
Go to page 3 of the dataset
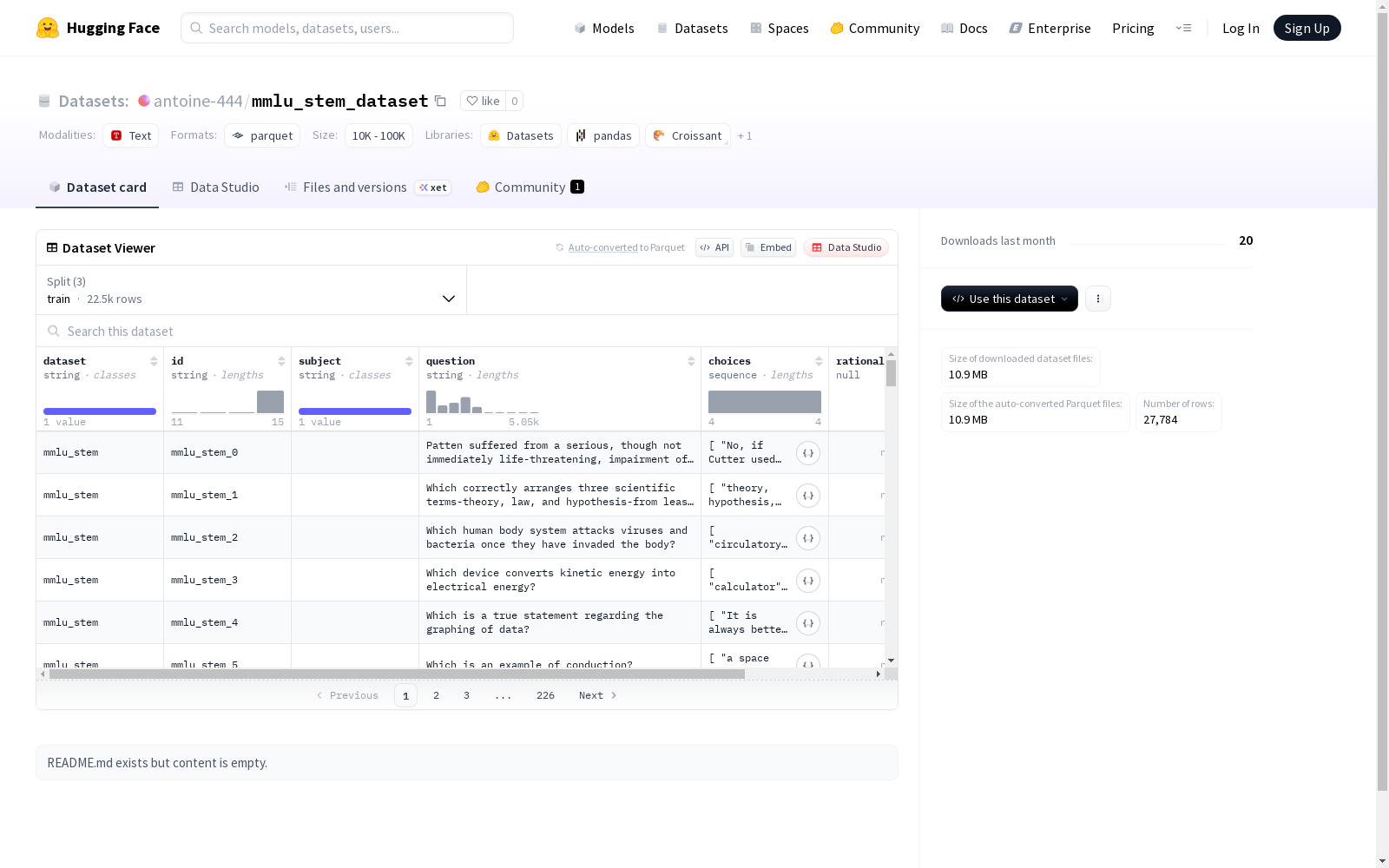tap(466, 695)
